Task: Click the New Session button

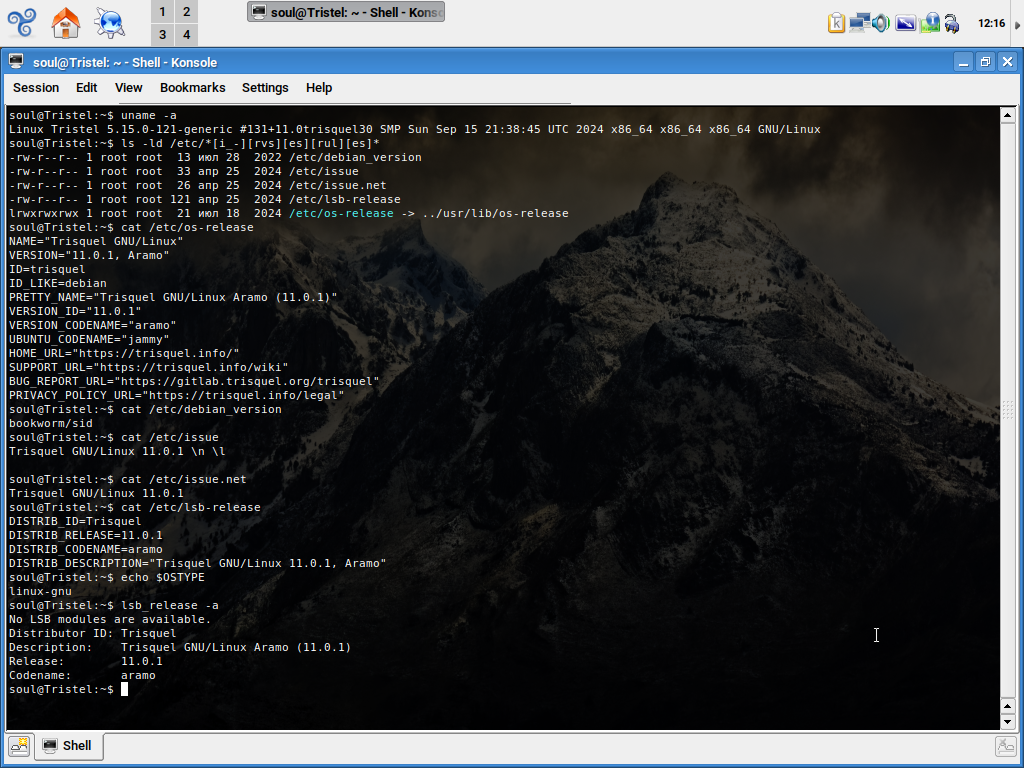Action: (x=19, y=745)
